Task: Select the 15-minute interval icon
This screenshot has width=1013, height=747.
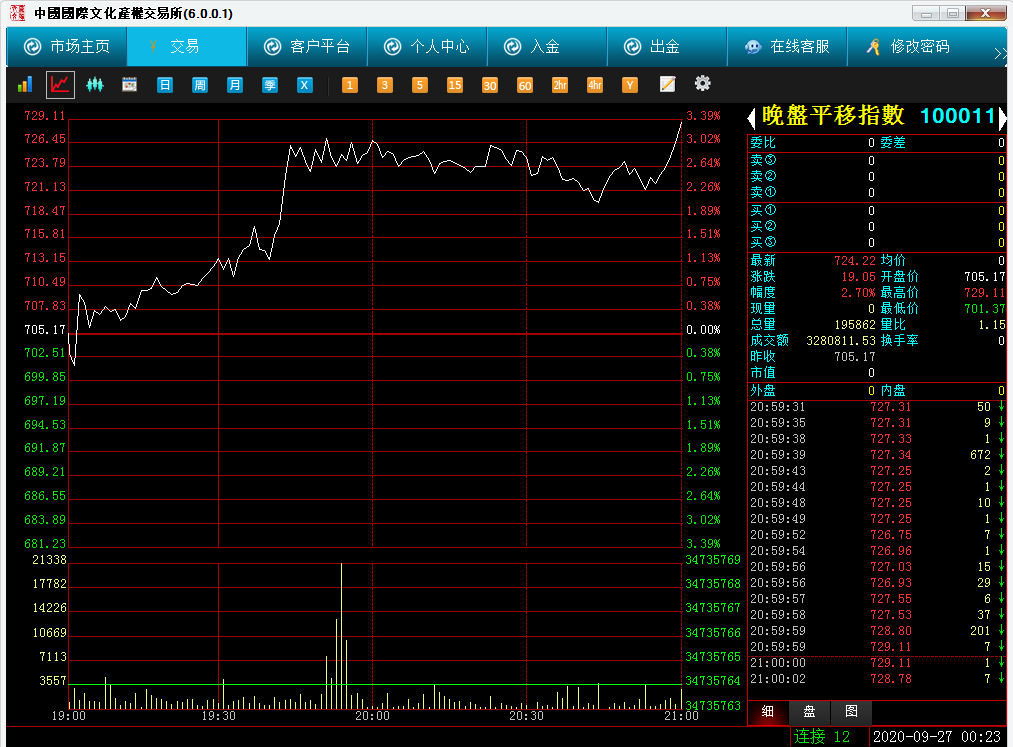Action: (455, 85)
